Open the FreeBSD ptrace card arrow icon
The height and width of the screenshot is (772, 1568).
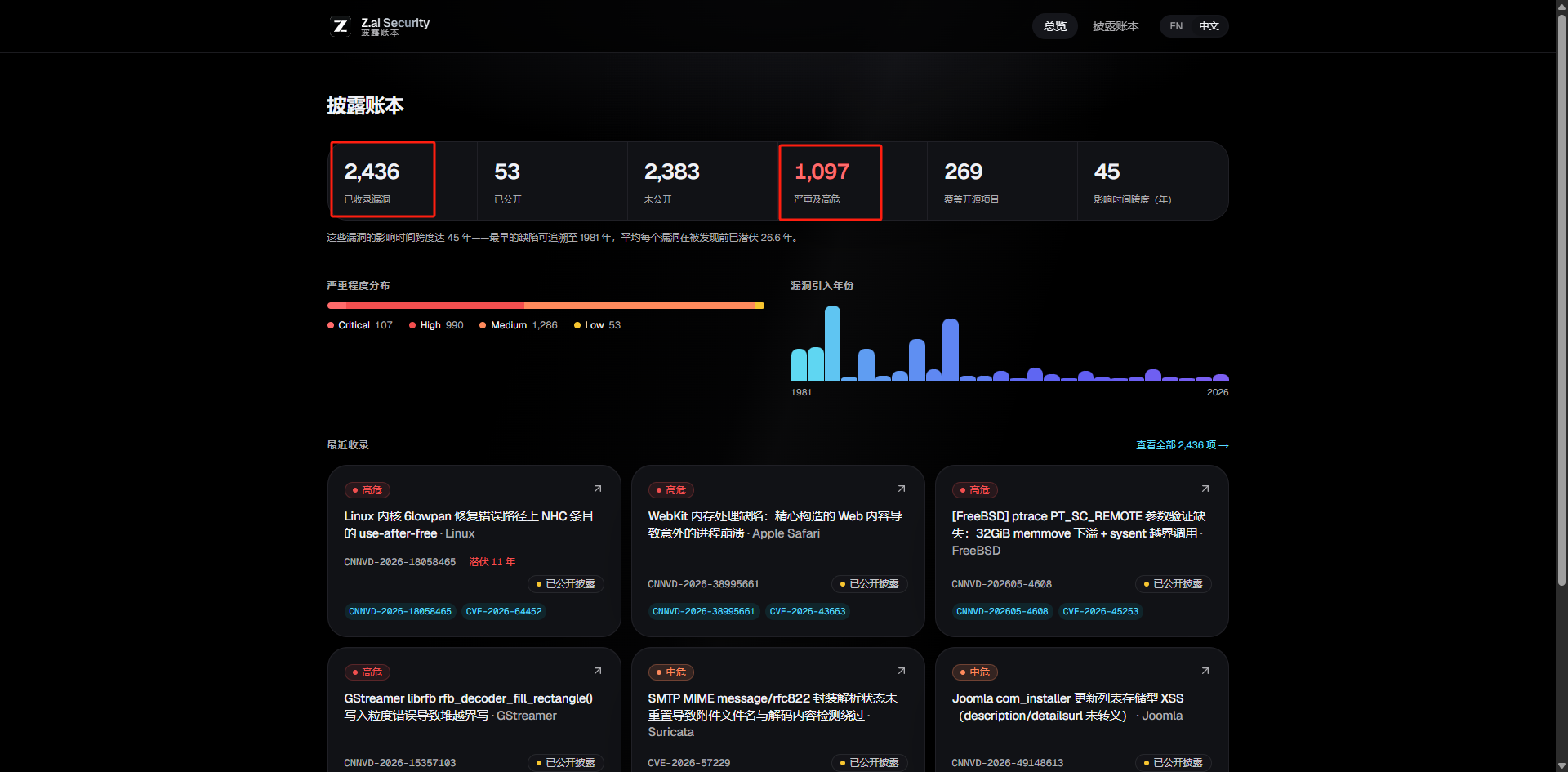tap(1205, 489)
